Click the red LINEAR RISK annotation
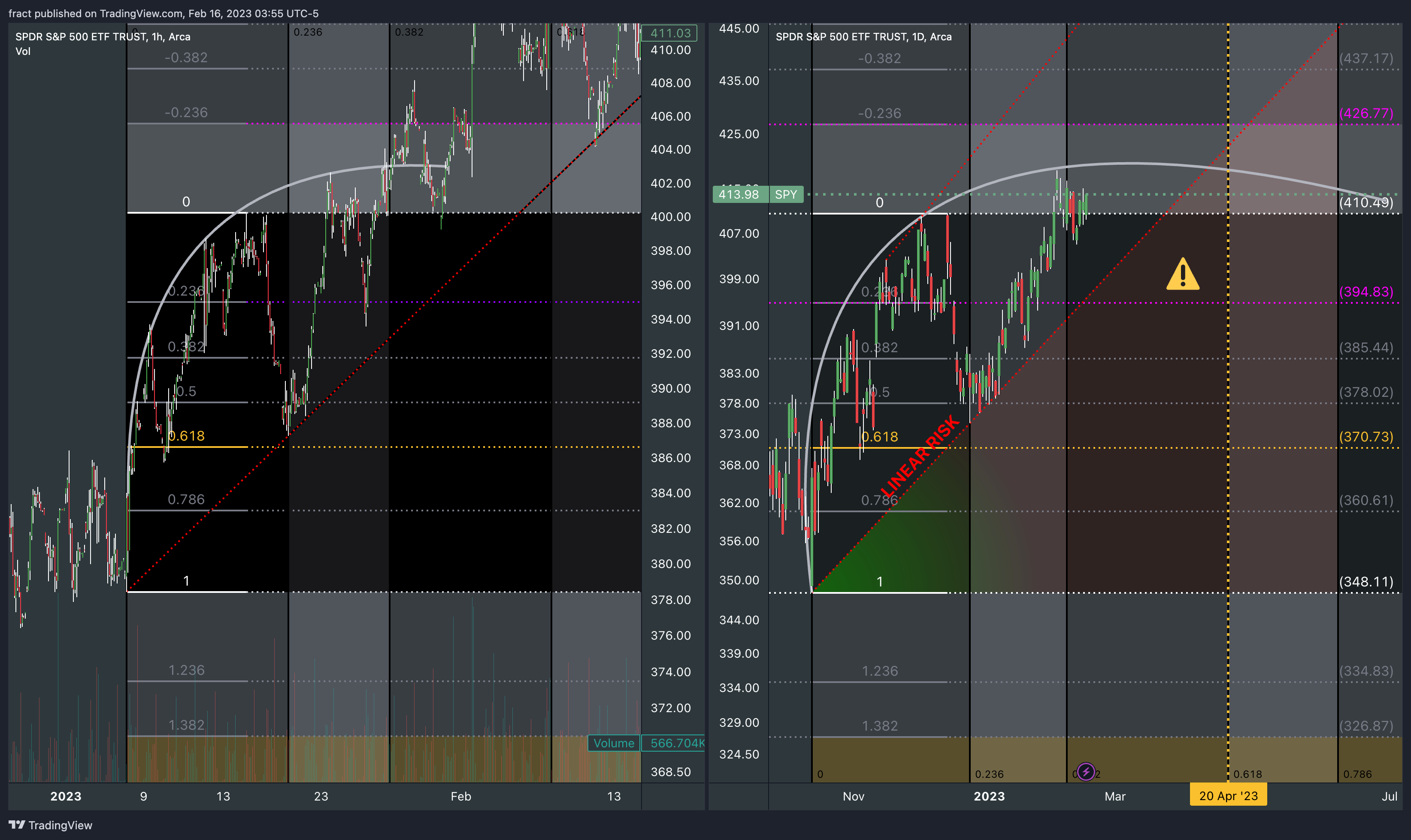 pos(920,456)
